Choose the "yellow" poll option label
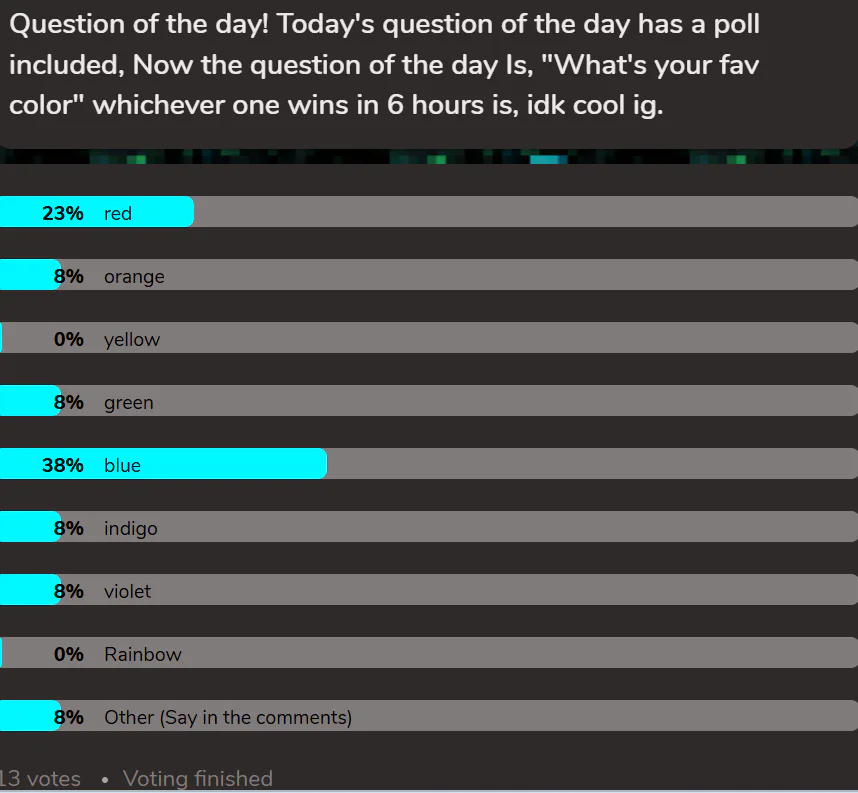Viewport: 858px width, 793px height. (132, 339)
